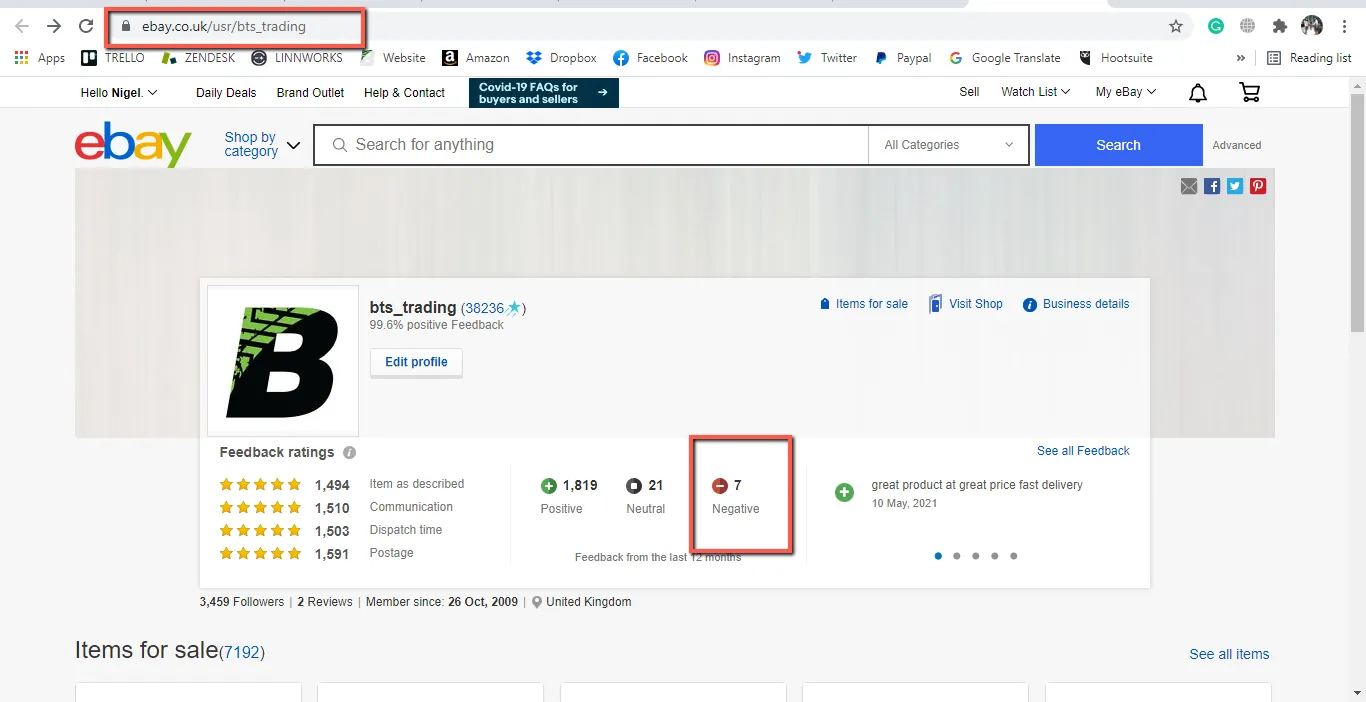Open the eBay notifications bell

(x=1197, y=93)
